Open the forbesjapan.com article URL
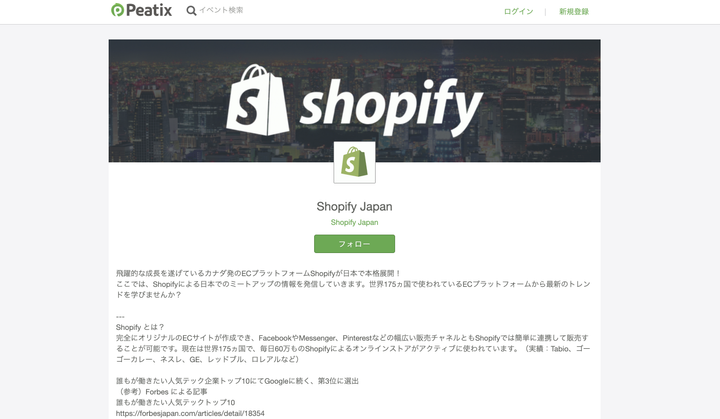 [190, 413]
